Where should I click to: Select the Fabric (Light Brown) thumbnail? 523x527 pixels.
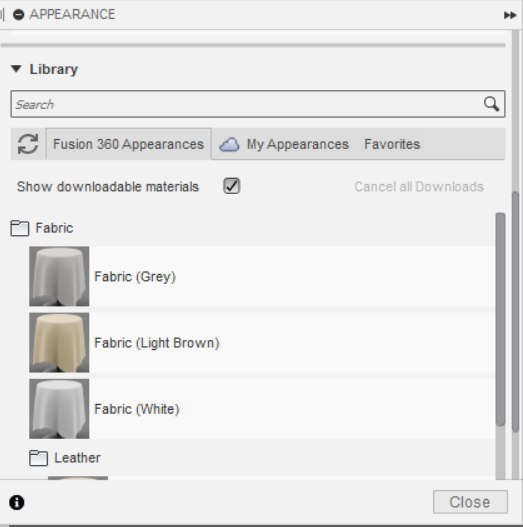59,342
